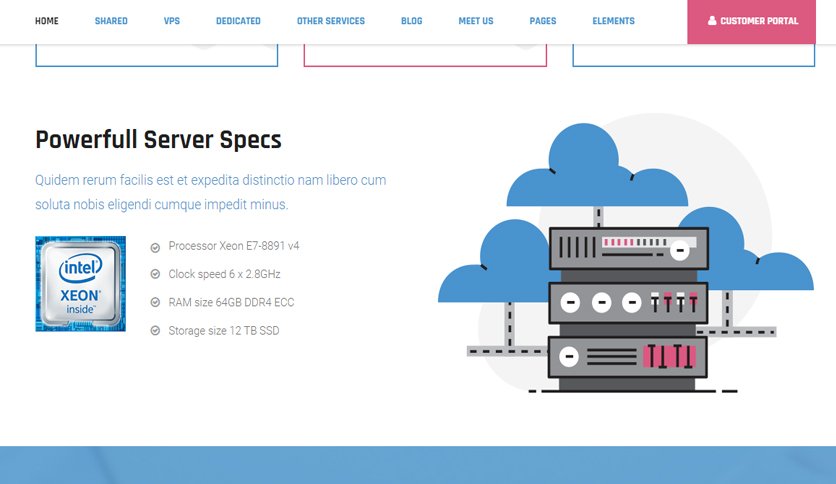Click the Intel Xeon inside badge image
This screenshot has width=836, height=484.
pyautogui.click(x=81, y=284)
